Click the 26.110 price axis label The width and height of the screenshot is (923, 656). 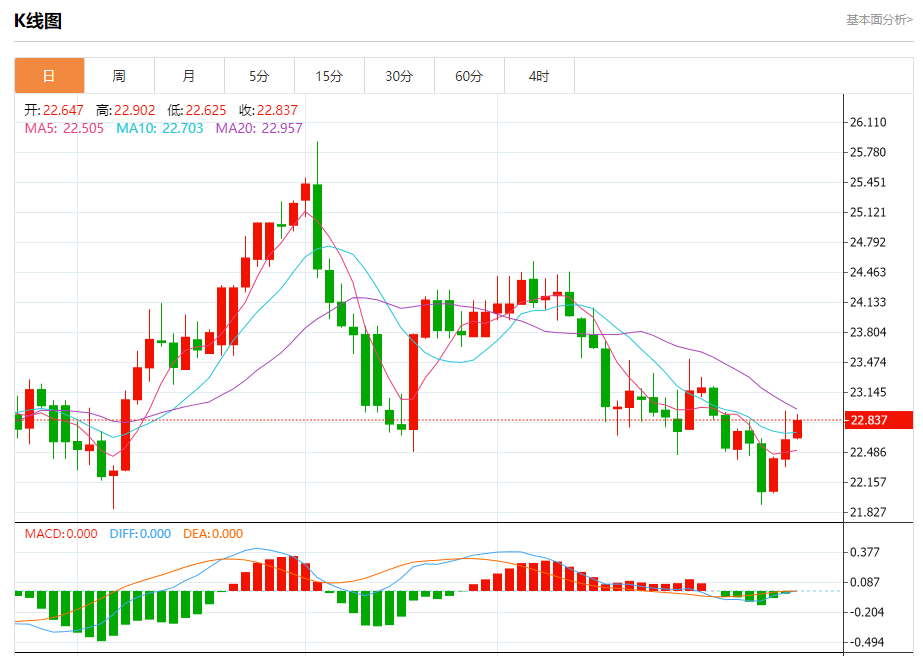pos(868,122)
